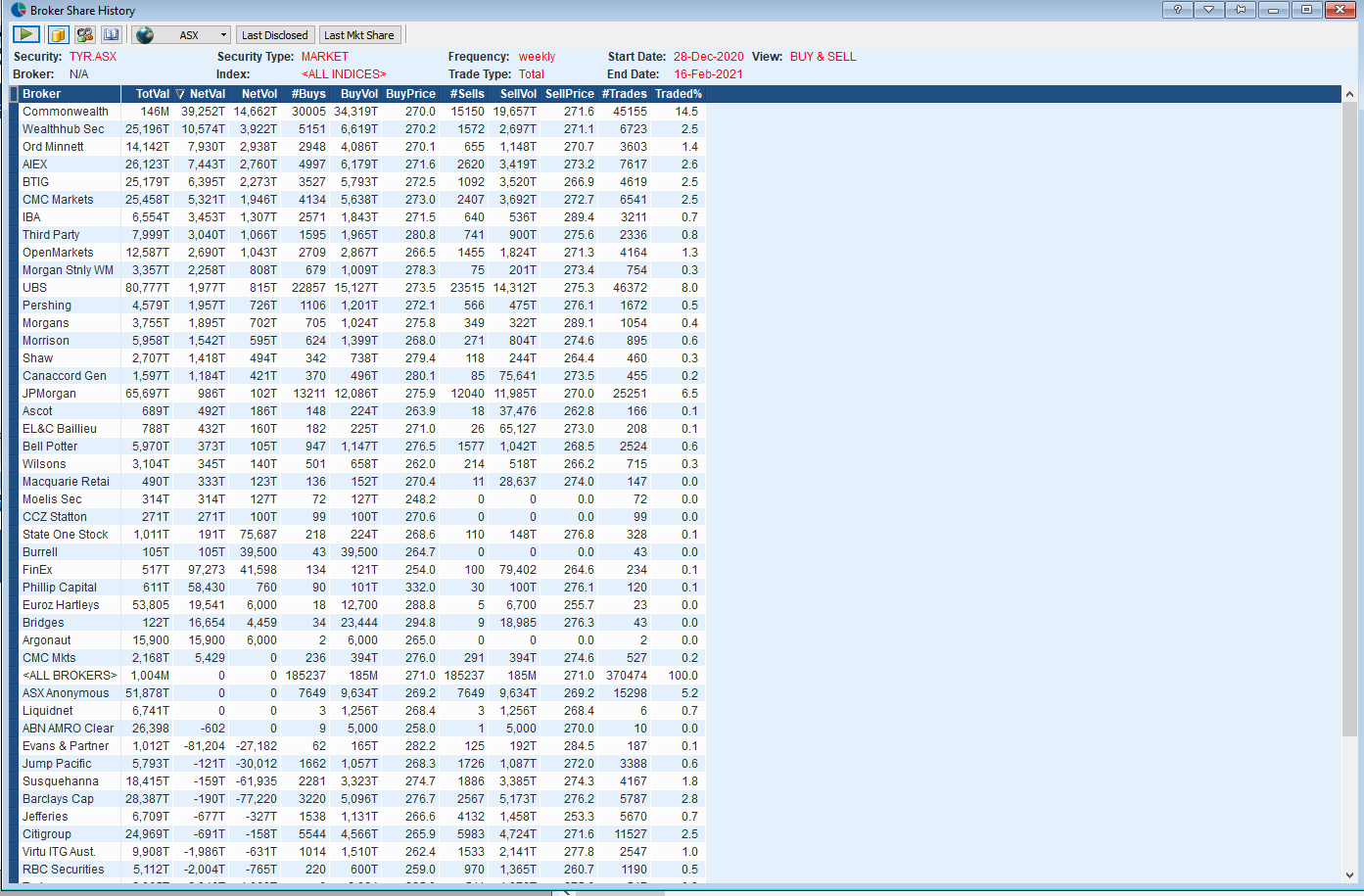Viewport: 1364px width, 896px height.
Task: Select the Bell Potter broker row
Action: (361, 447)
